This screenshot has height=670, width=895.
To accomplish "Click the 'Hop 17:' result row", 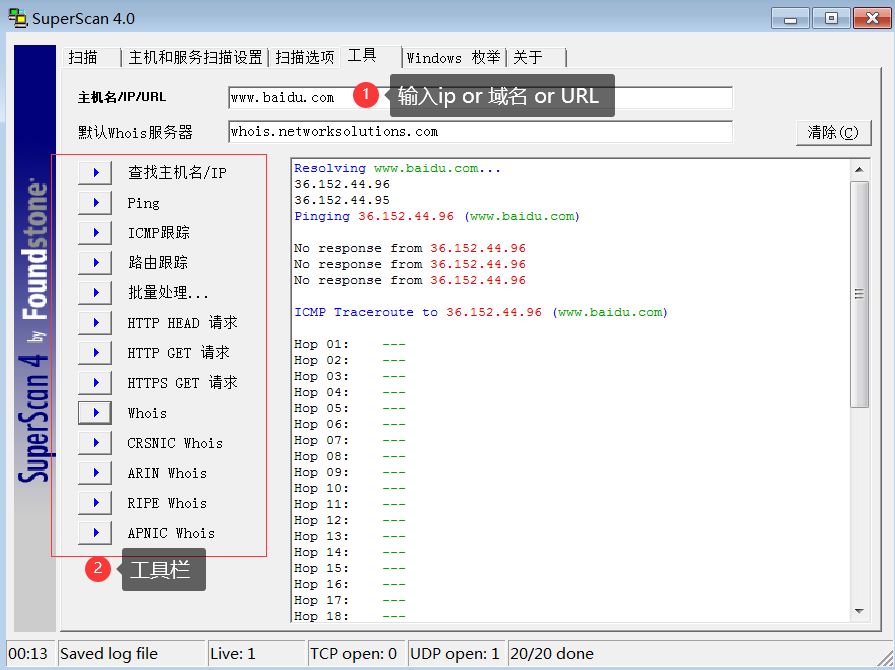I will (349, 600).
